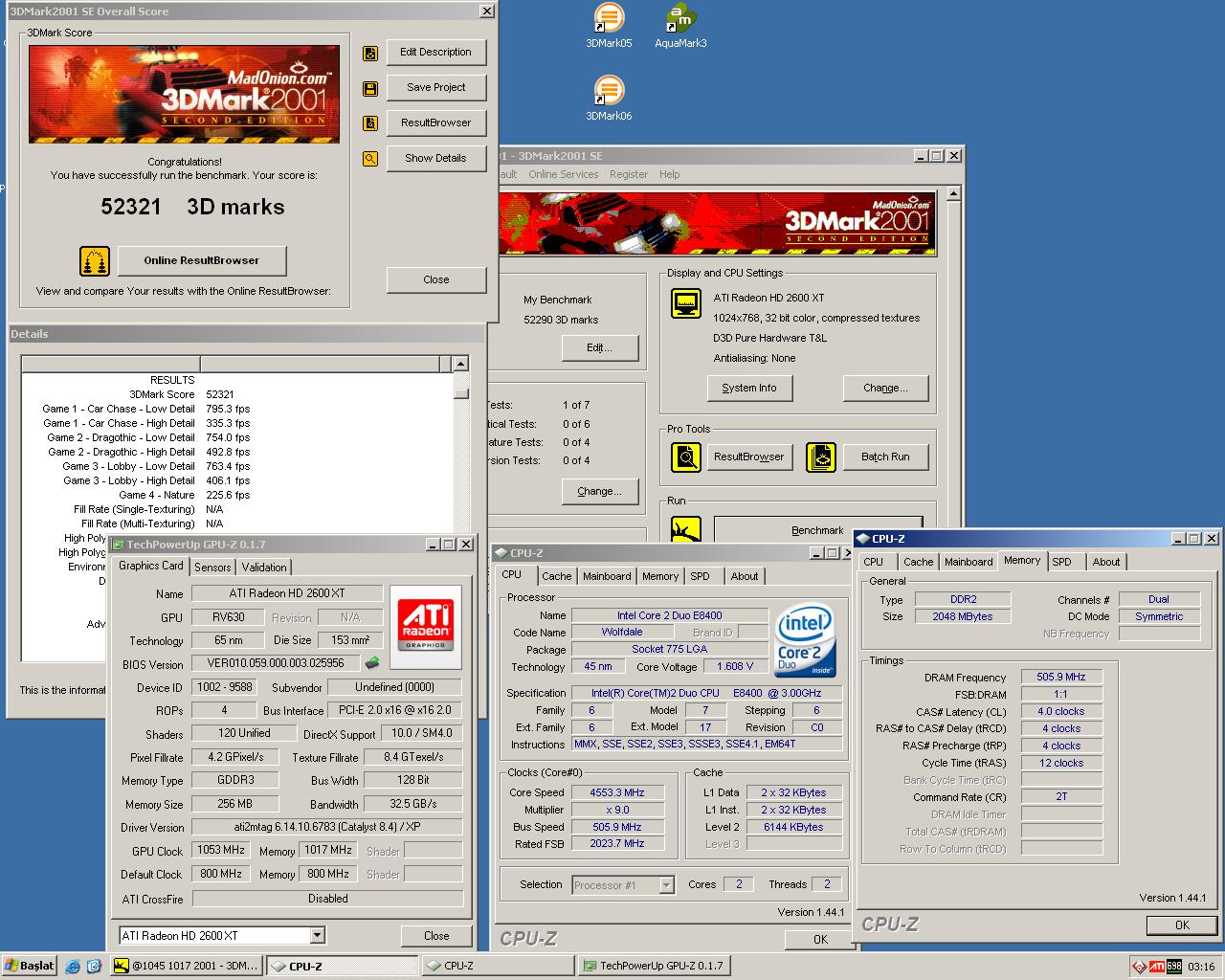Click the Details list scroll up arrow

(x=461, y=364)
